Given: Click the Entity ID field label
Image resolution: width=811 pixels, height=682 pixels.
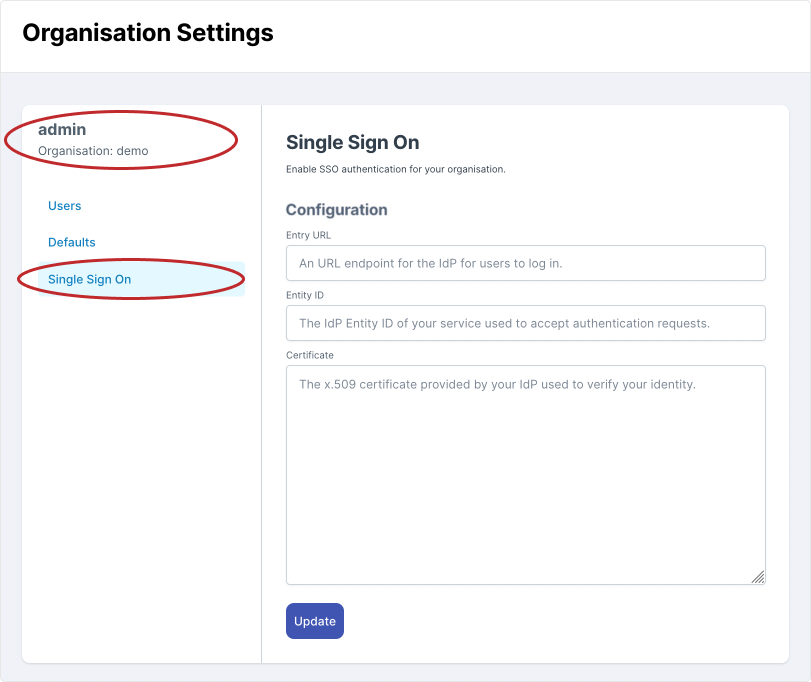Looking at the screenshot, I should pyautogui.click(x=305, y=295).
